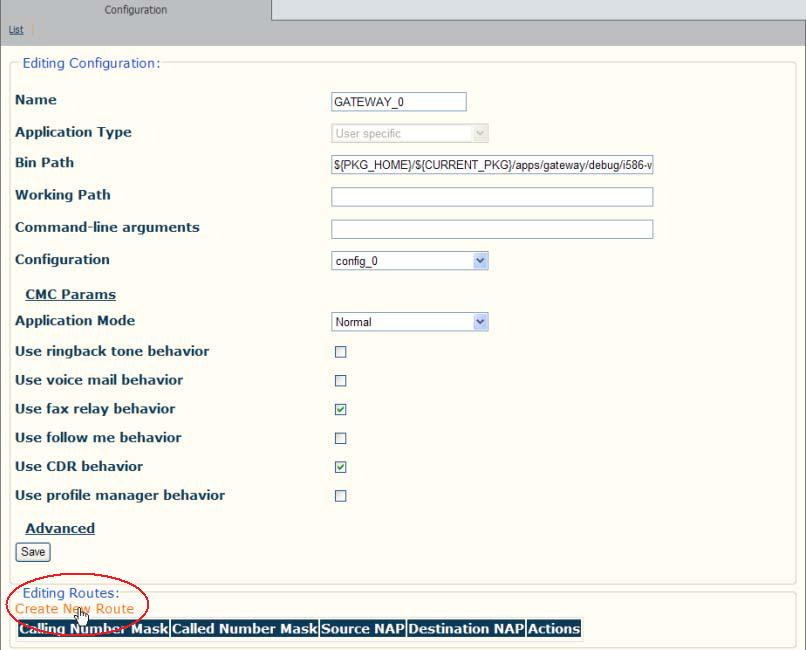806x650 pixels.
Task: Check Use profile manager behavior
Action: pyautogui.click(x=340, y=496)
